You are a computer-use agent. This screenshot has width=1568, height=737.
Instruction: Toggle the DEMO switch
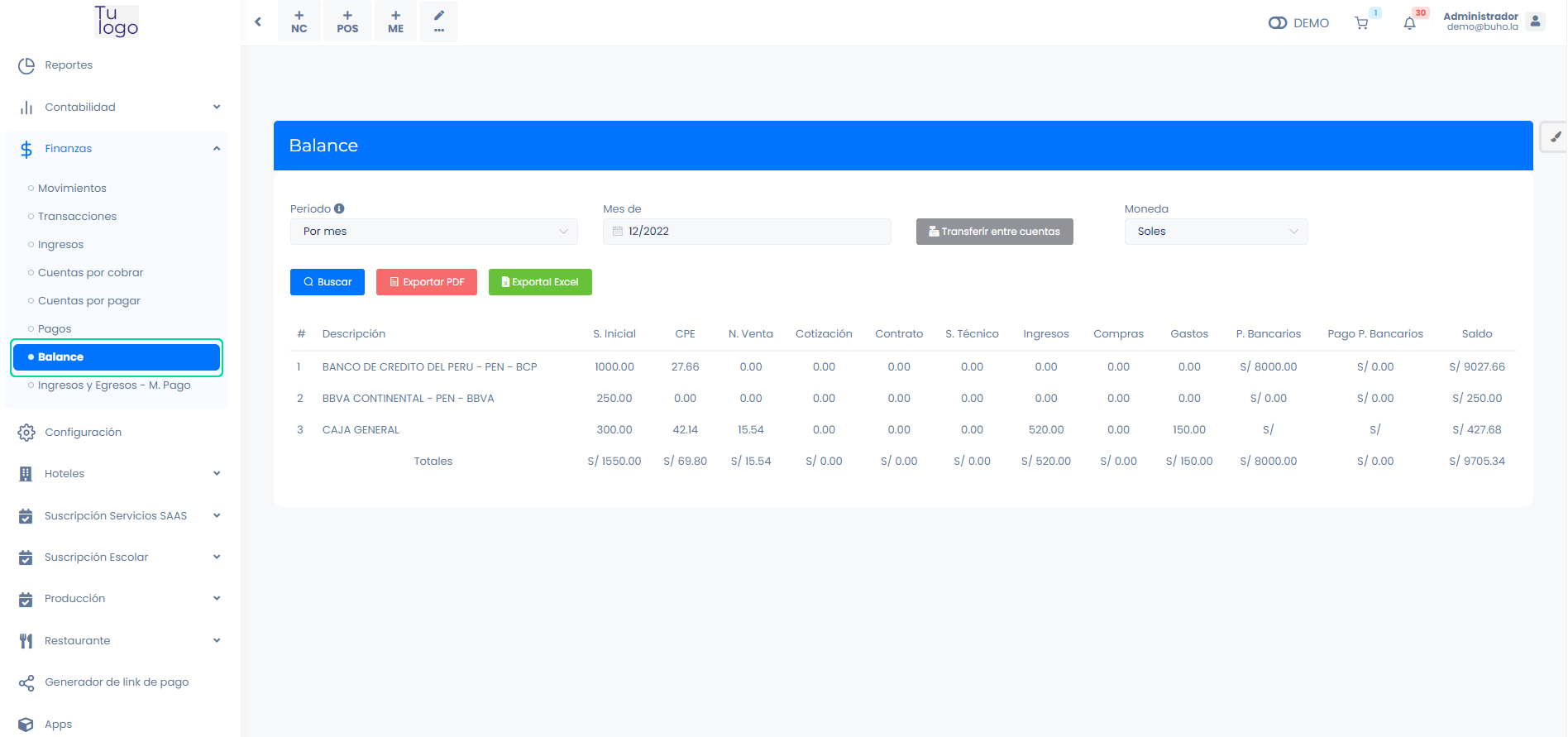tap(1278, 23)
